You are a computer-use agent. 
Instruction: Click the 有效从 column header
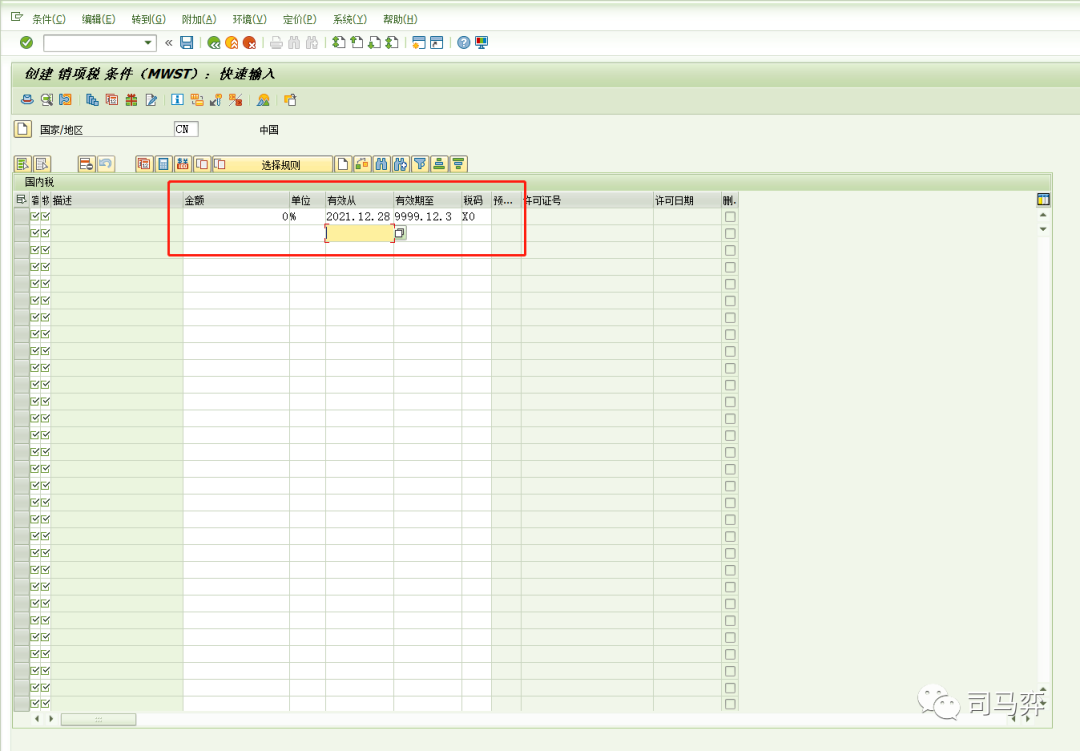tap(360, 200)
